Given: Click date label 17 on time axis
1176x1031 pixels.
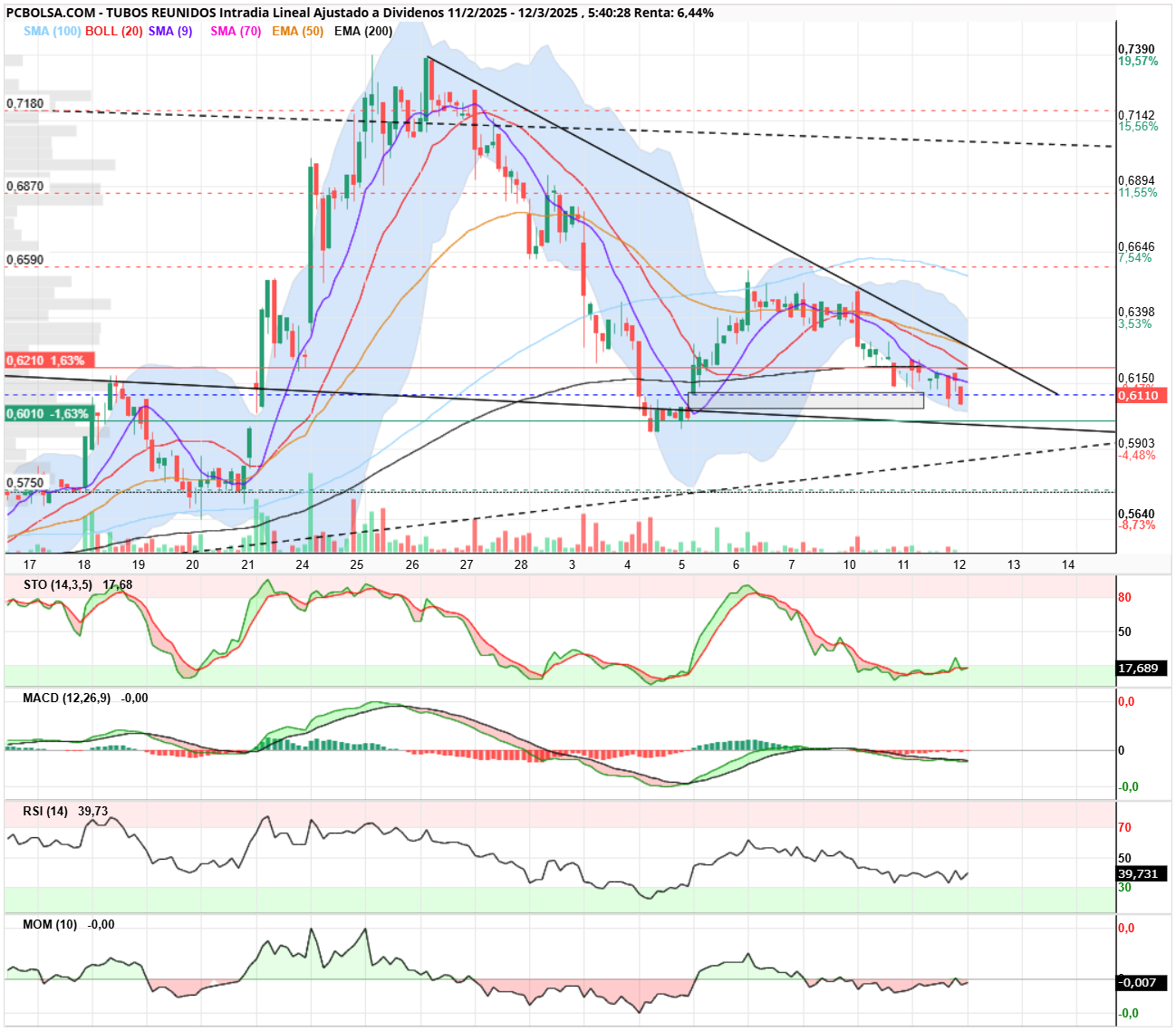Looking at the screenshot, I should (30, 564).
